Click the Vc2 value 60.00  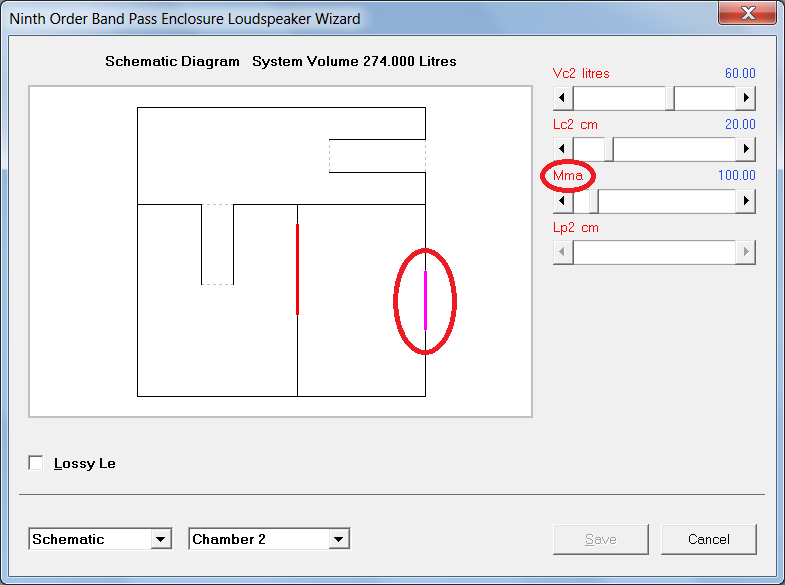point(740,74)
